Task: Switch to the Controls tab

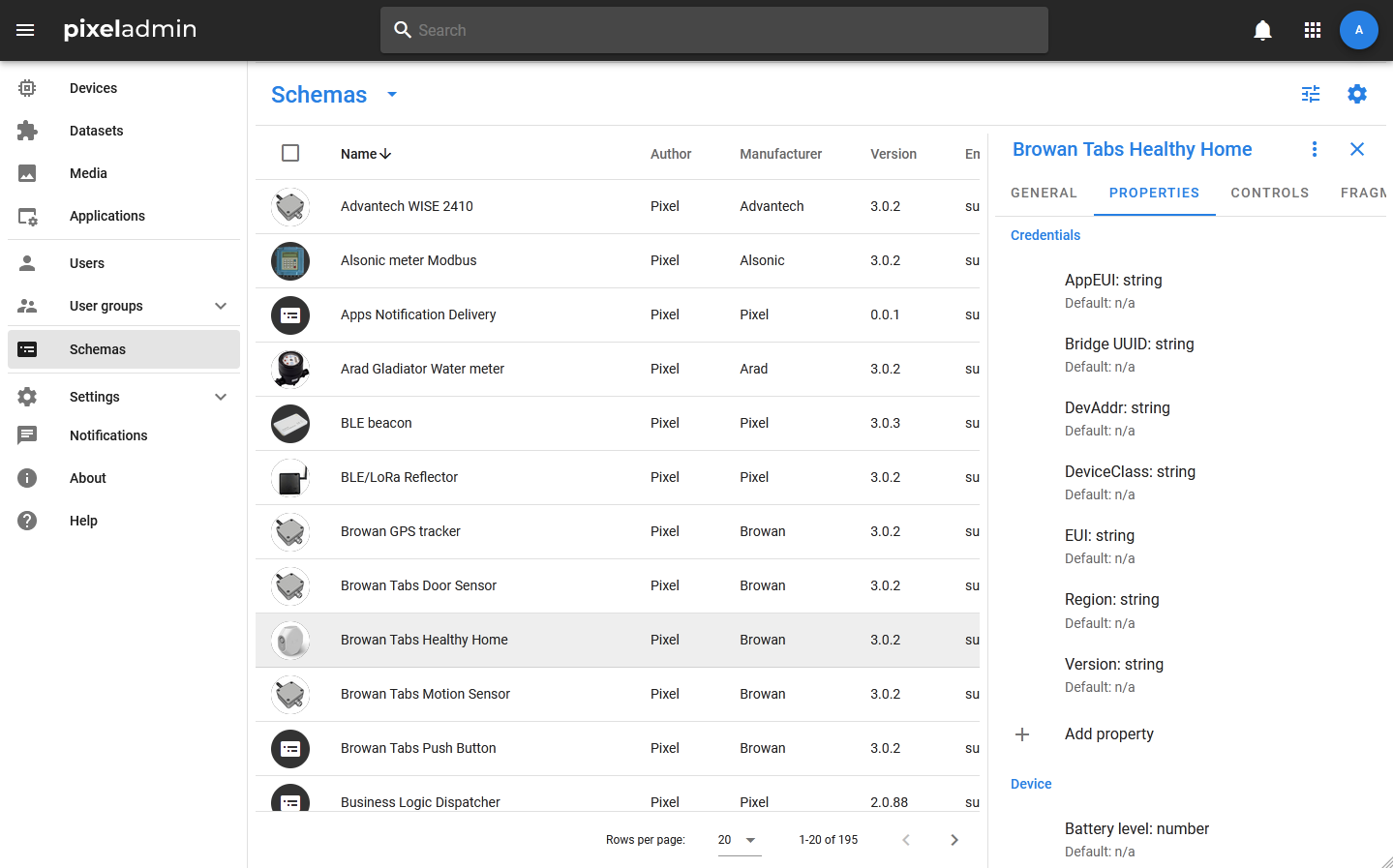Action: coord(1269,193)
